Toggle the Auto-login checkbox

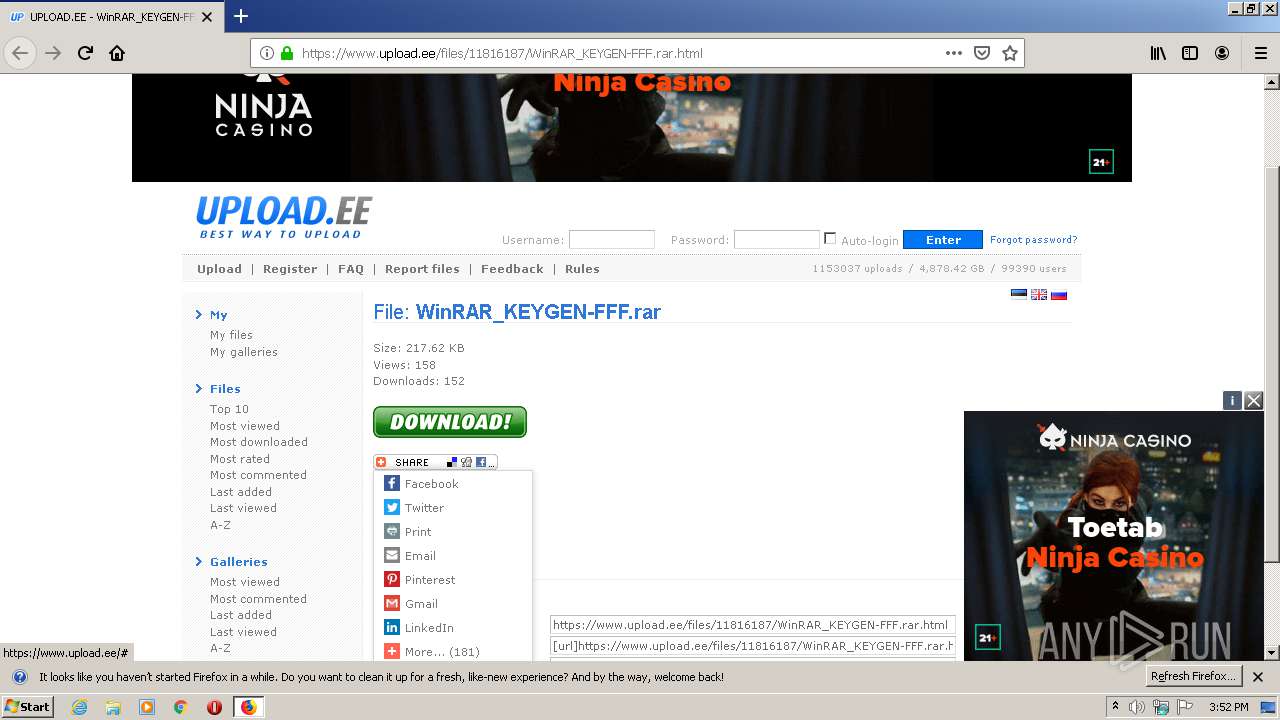click(x=830, y=238)
